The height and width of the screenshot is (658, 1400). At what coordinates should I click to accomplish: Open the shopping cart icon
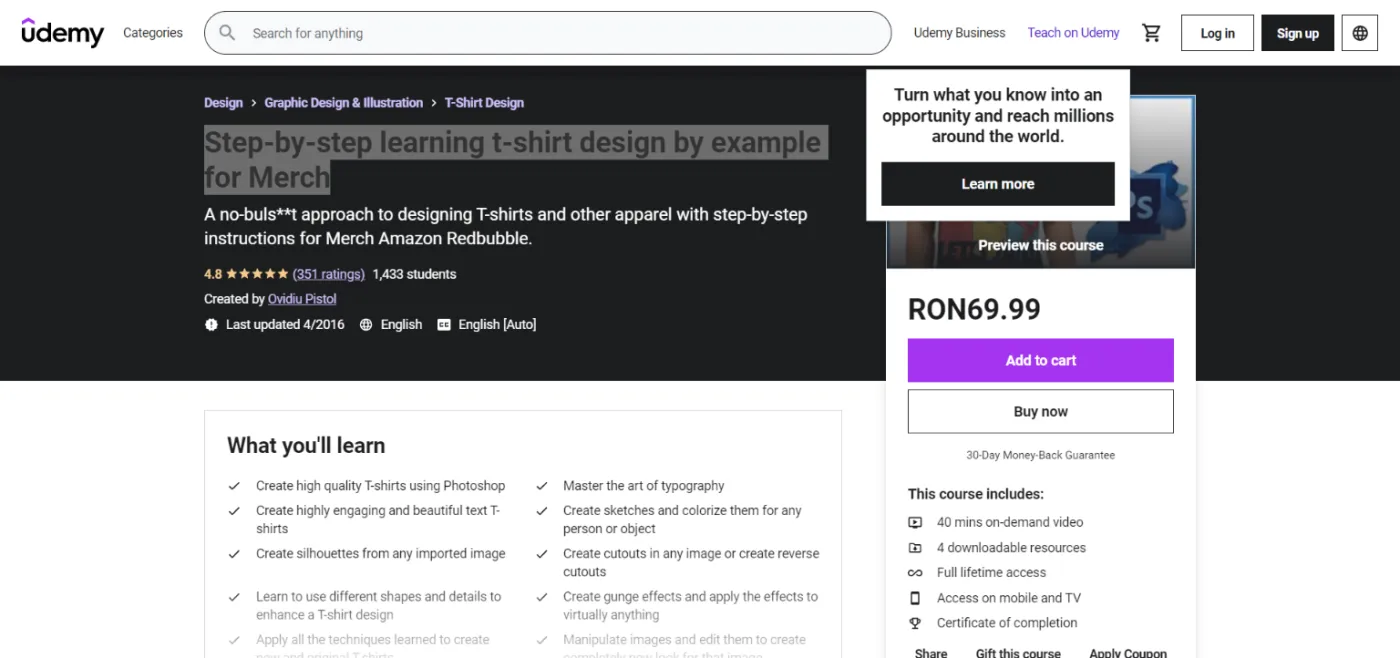pos(1151,33)
